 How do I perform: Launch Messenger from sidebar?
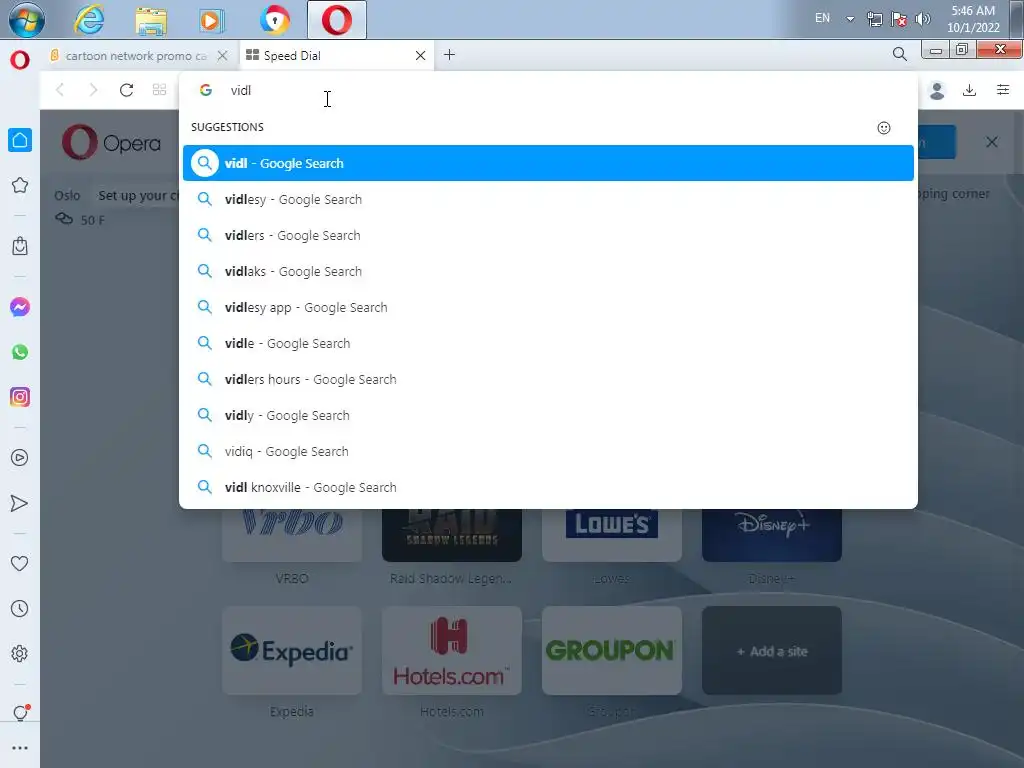pos(20,307)
